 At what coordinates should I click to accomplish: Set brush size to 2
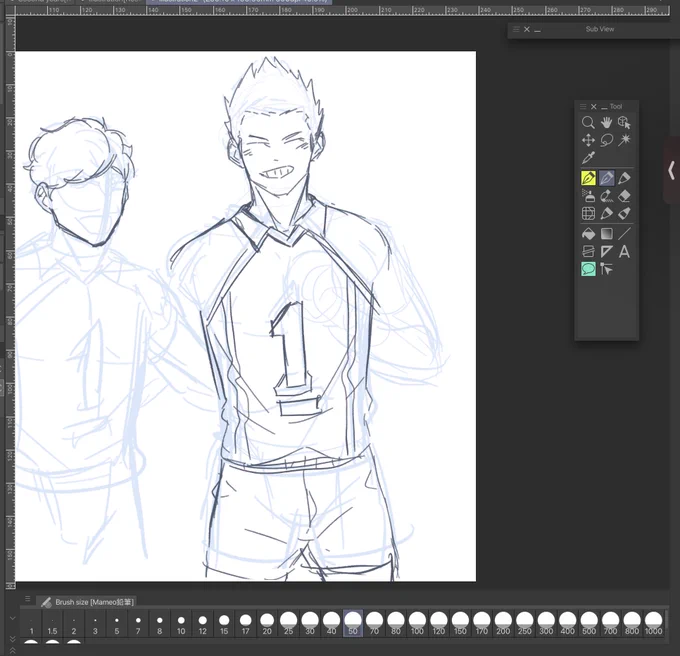tap(74, 623)
